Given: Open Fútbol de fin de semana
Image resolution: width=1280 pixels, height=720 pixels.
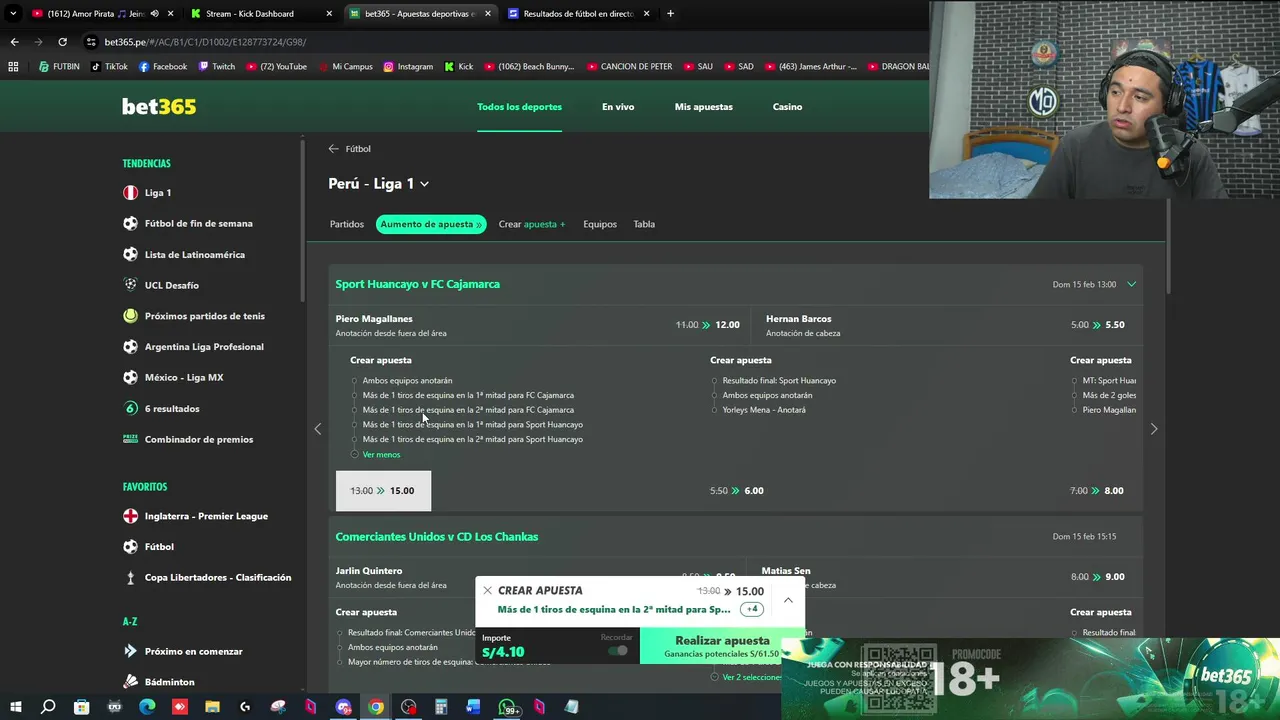Looking at the screenshot, I should click(198, 223).
